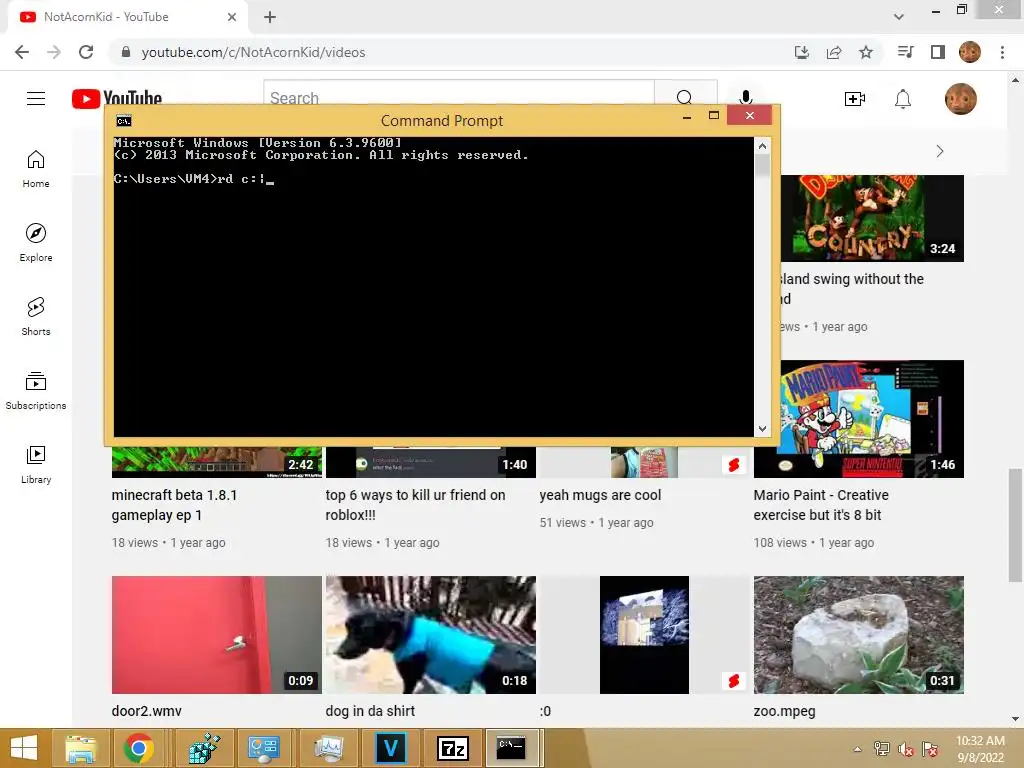Open new Chrome tab with plus button

point(270,17)
